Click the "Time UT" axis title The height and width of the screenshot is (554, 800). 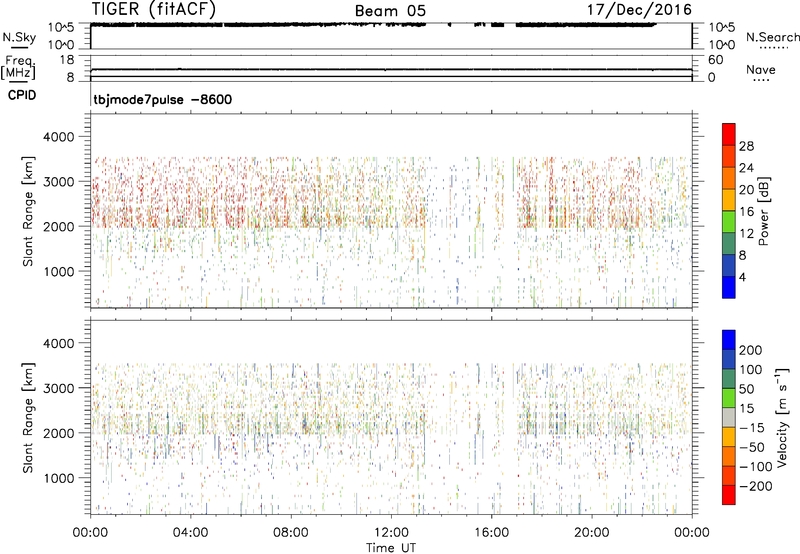(391, 548)
